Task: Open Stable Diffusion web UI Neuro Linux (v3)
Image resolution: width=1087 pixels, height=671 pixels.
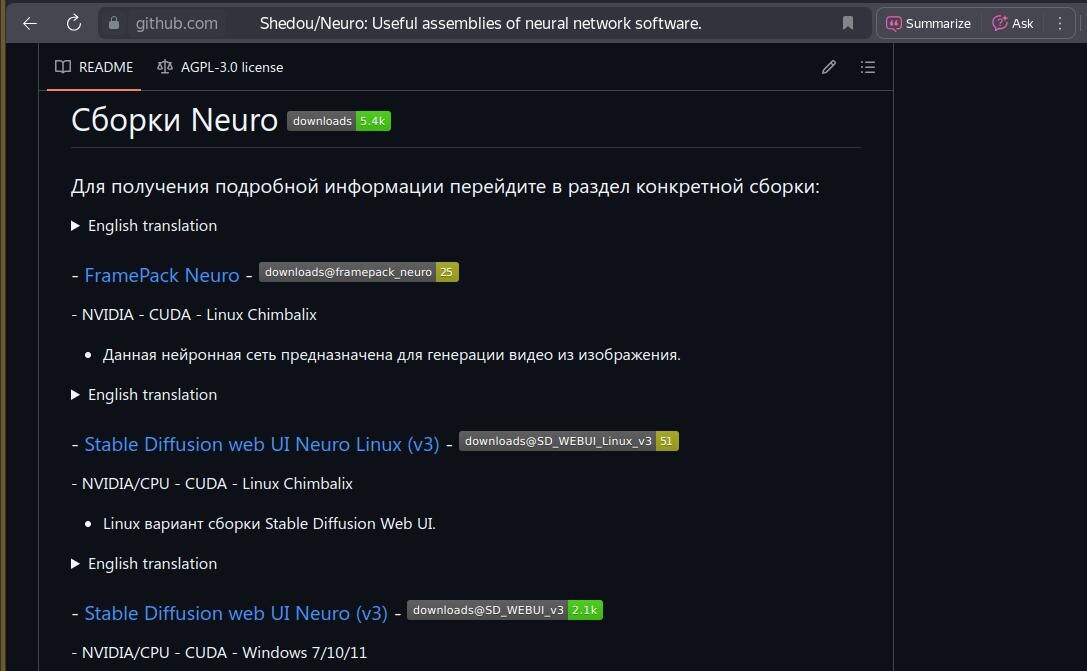Action: [261, 444]
